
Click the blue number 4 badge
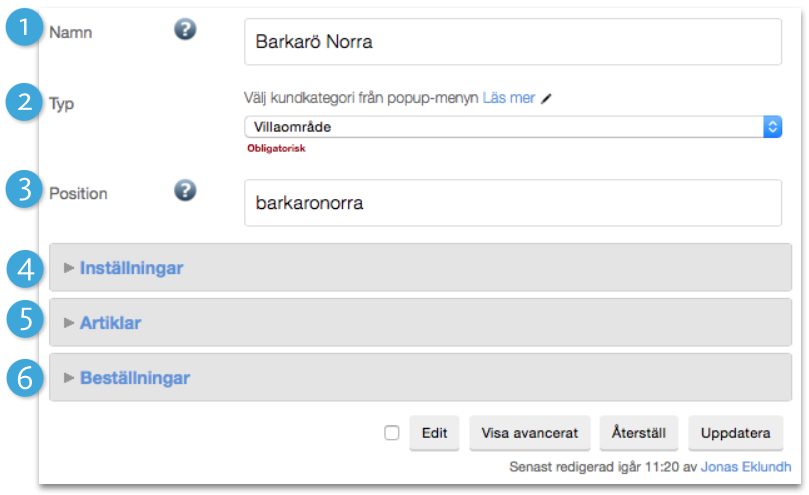(x=23, y=268)
